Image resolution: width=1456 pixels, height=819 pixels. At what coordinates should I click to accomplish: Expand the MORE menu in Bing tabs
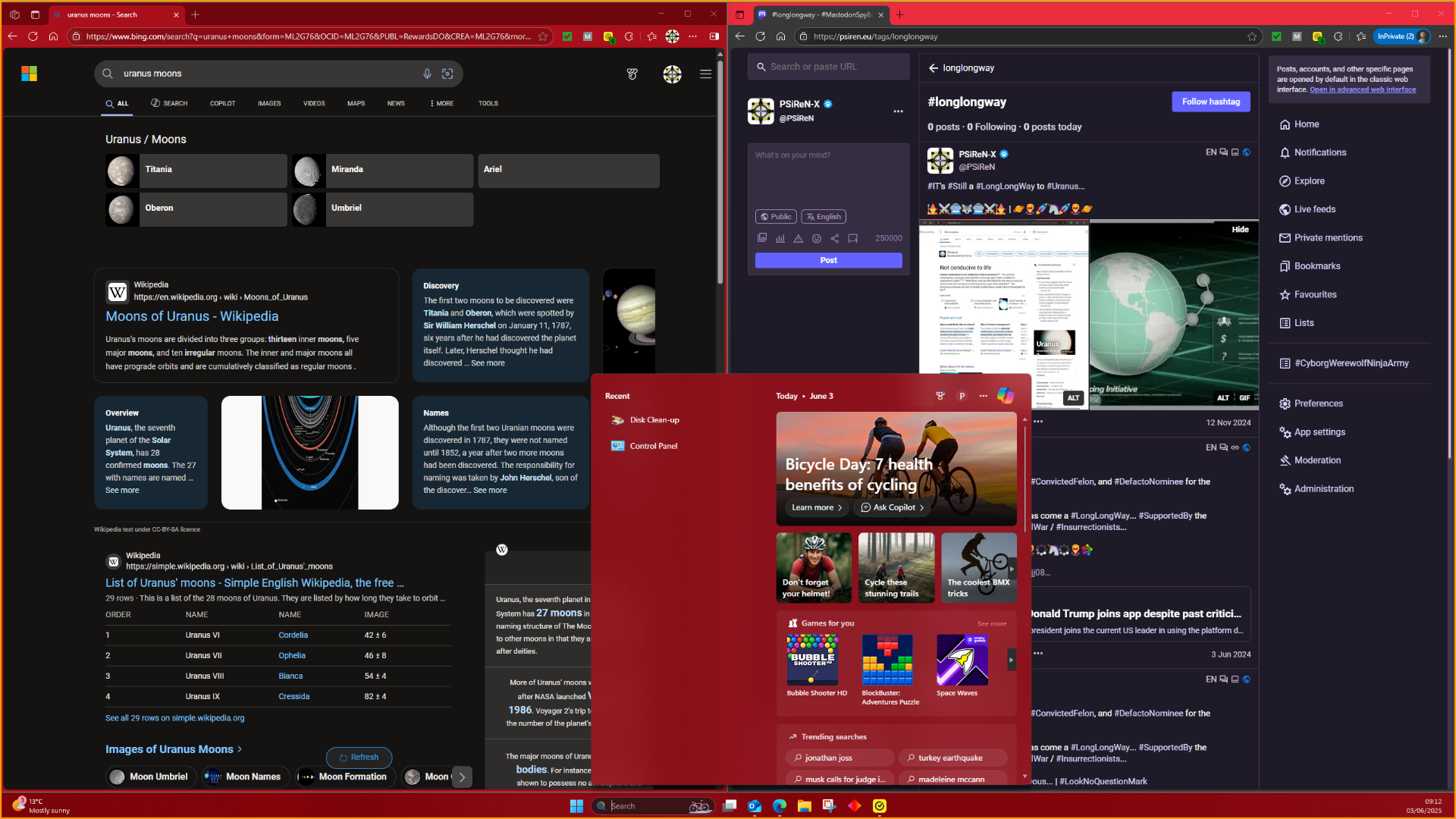442,103
